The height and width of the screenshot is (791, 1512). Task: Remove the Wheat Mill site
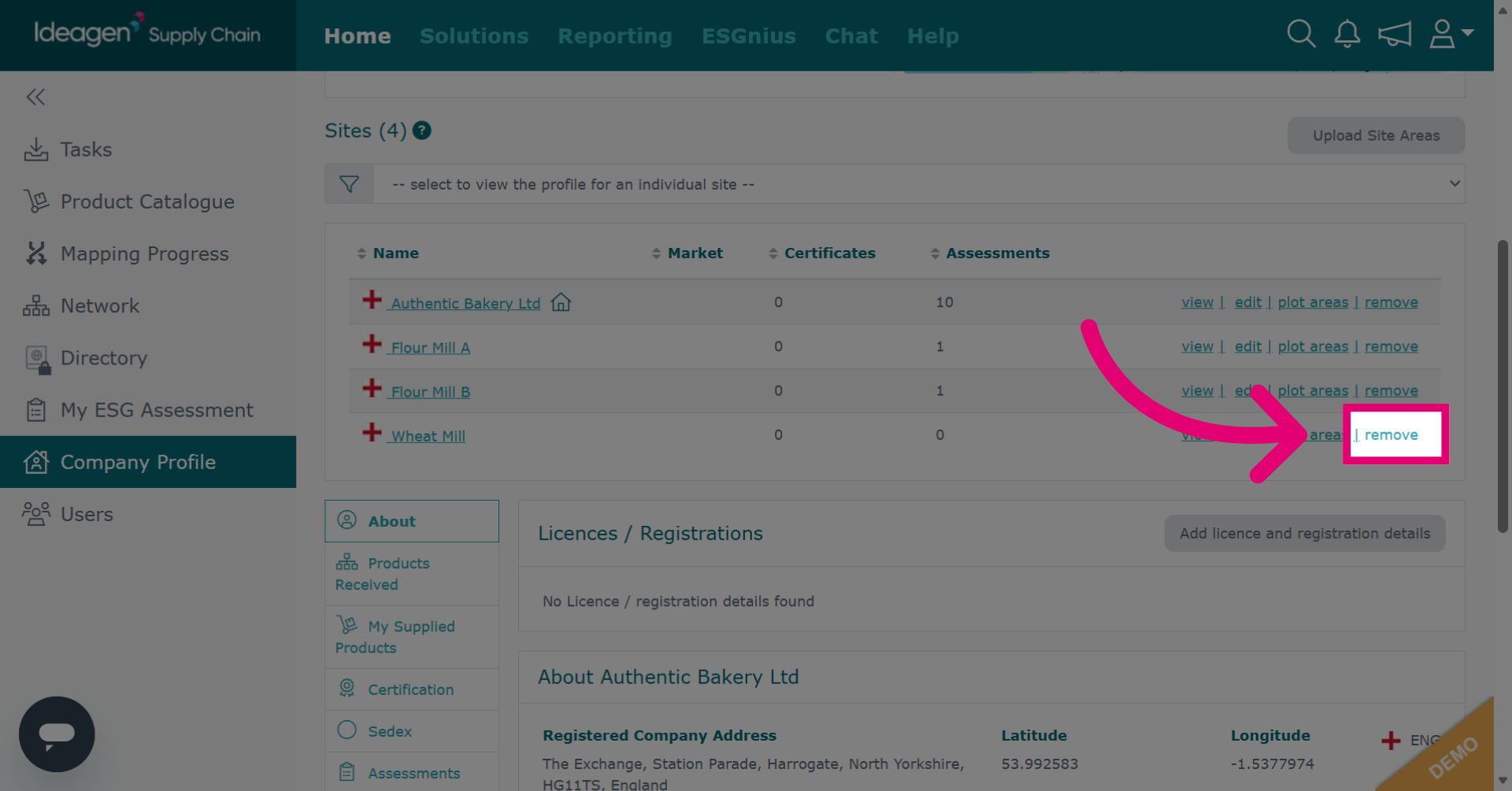1391,435
